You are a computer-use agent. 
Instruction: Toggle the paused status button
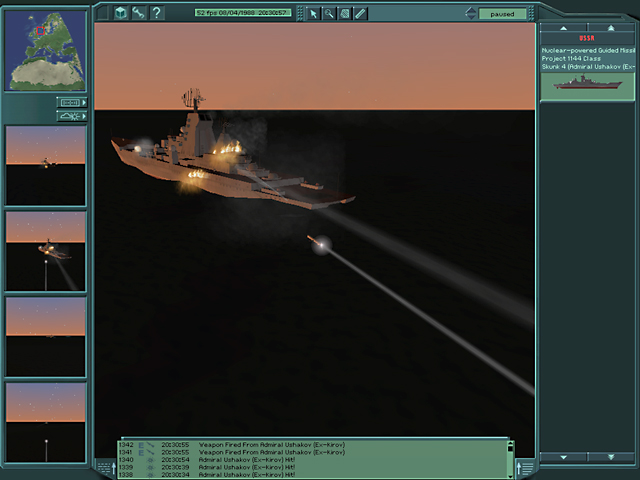click(x=502, y=14)
